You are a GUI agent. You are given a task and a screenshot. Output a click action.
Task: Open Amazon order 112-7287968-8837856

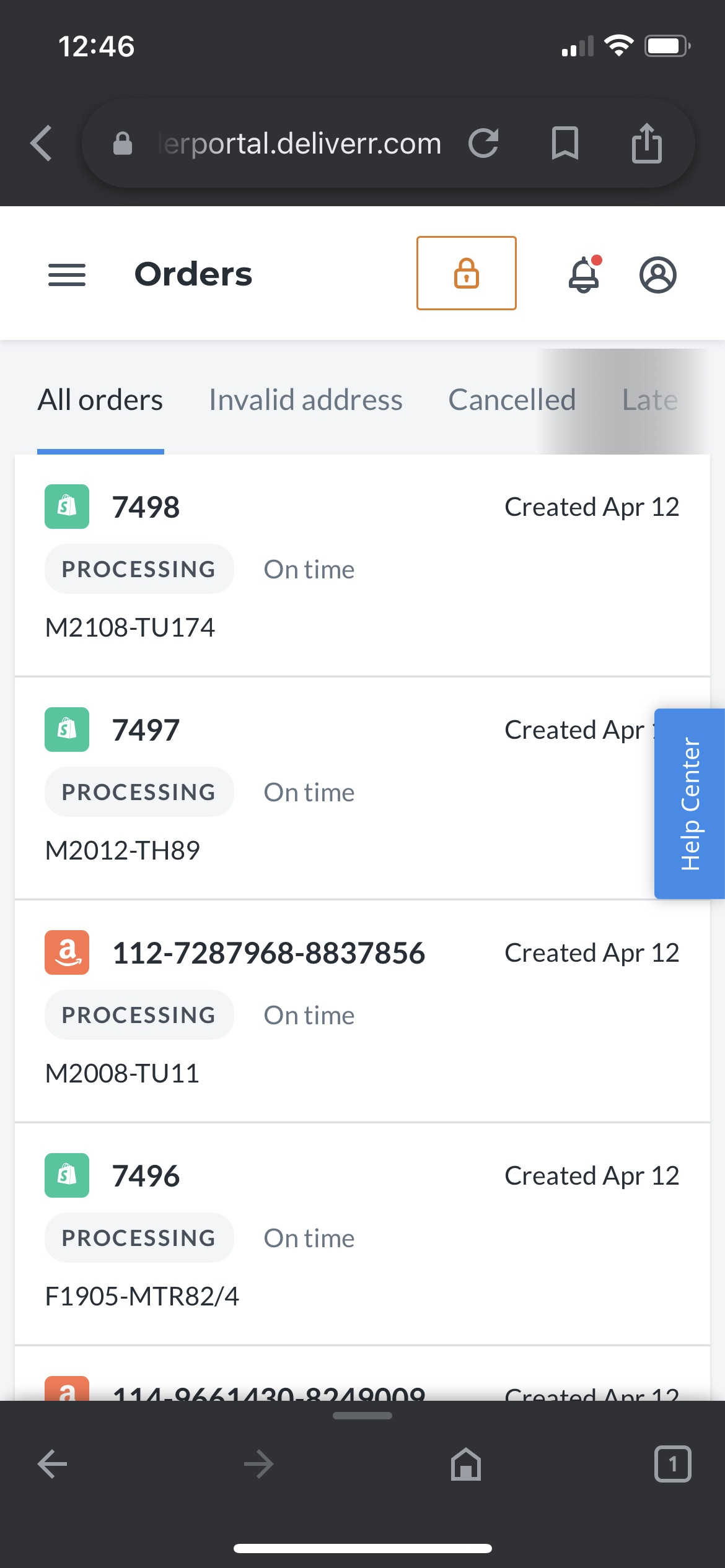tap(268, 953)
